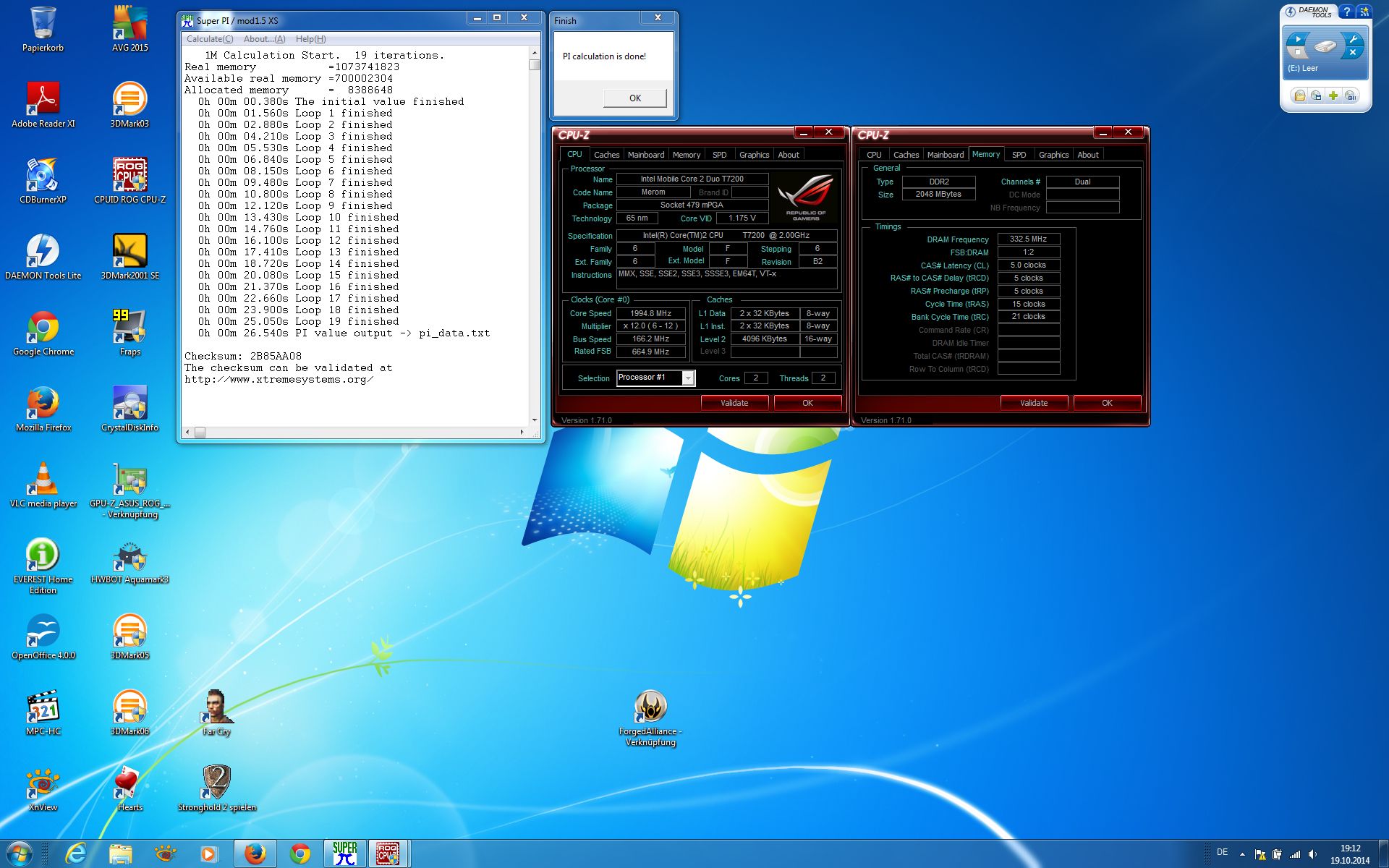
Task: Select the 3DMark03 desktop icon
Action: 130,105
